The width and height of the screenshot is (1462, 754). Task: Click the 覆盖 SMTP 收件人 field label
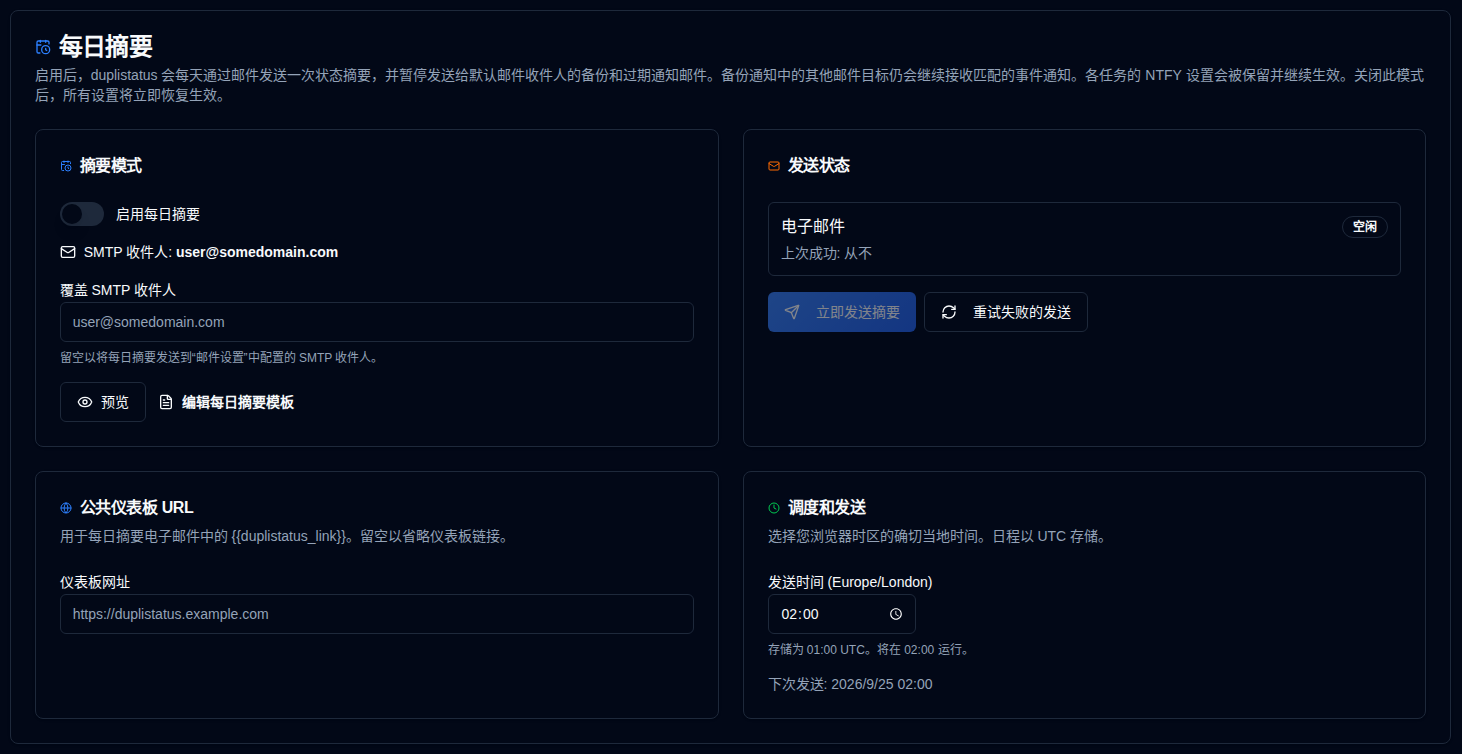pyautogui.click(x=118, y=290)
